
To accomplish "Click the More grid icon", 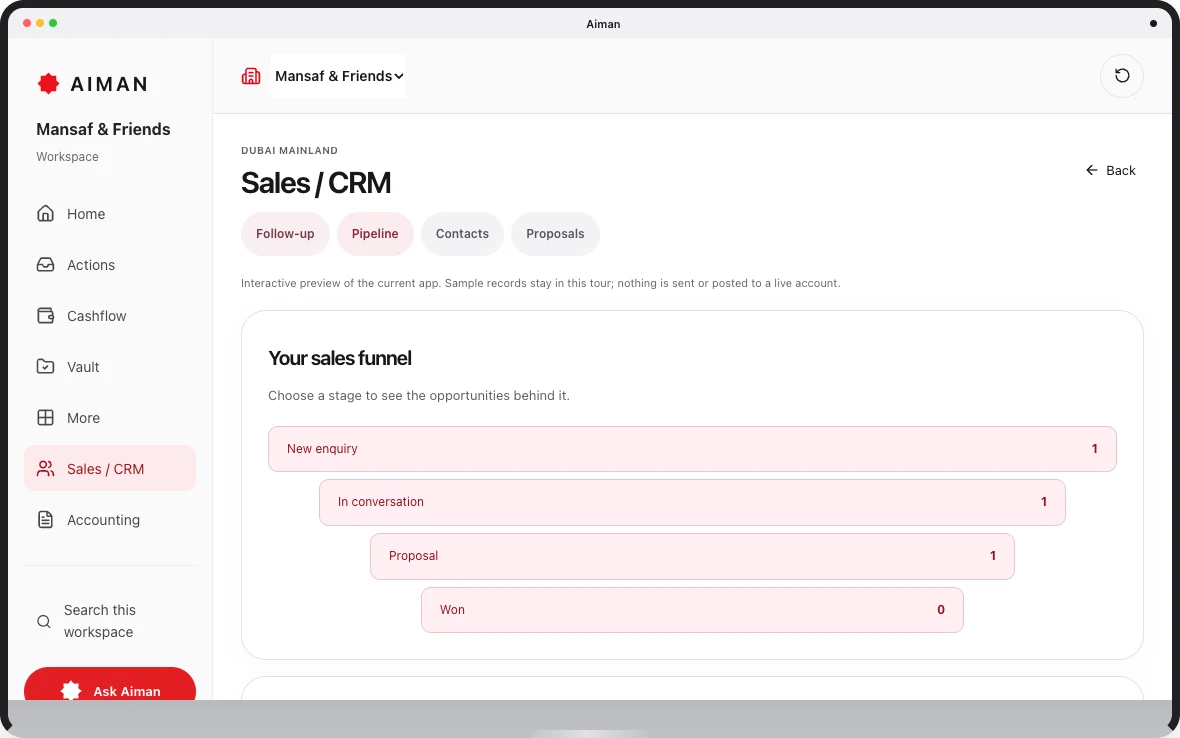I will pyautogui.click(x=45, y=418).
